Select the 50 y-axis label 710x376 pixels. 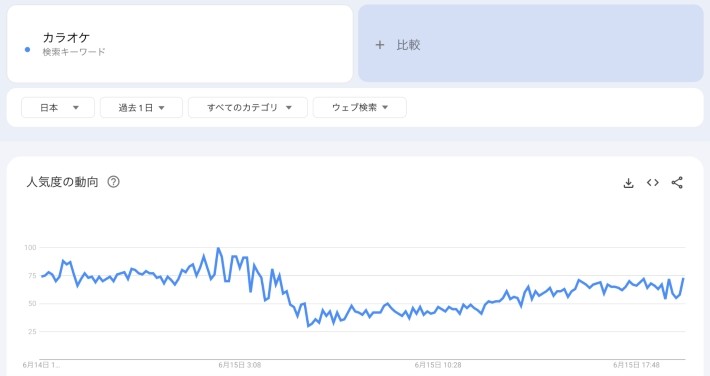click(x=32, y=304)
